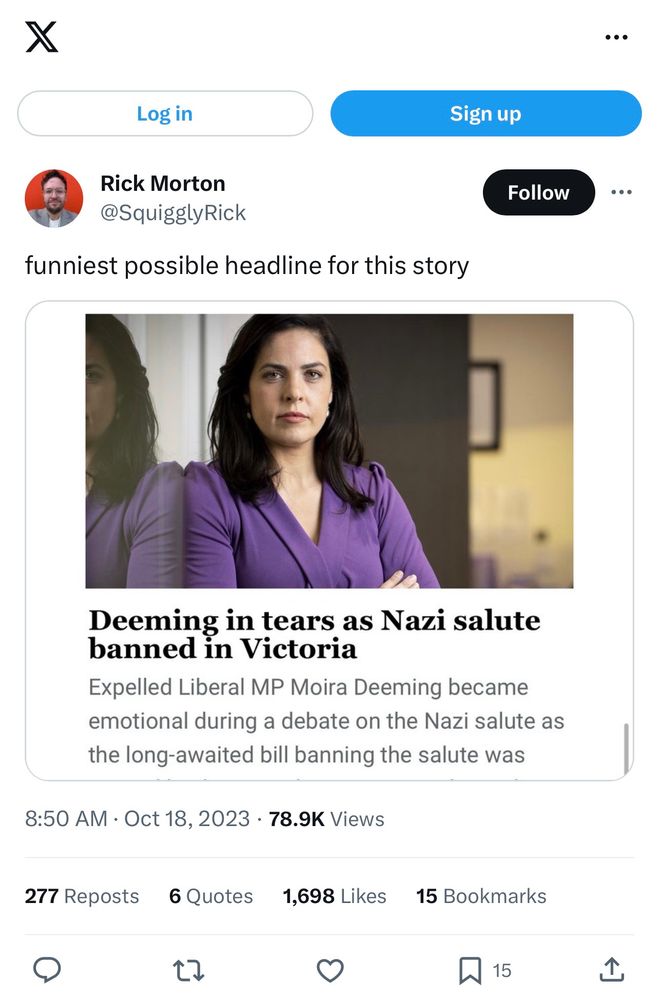Click the X logo at the top
Viewport: 659px width, 1000px height.
[x=42, y=37]
